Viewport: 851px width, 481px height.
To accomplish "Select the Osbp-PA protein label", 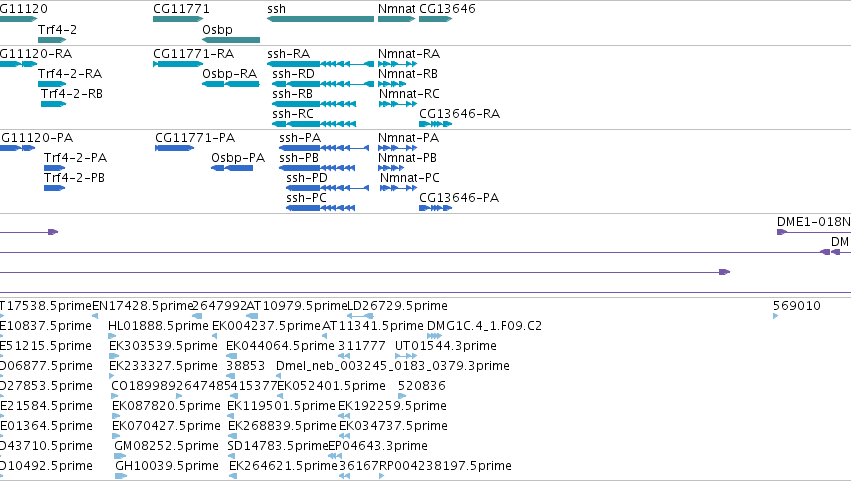I will (x=238, y=158).
